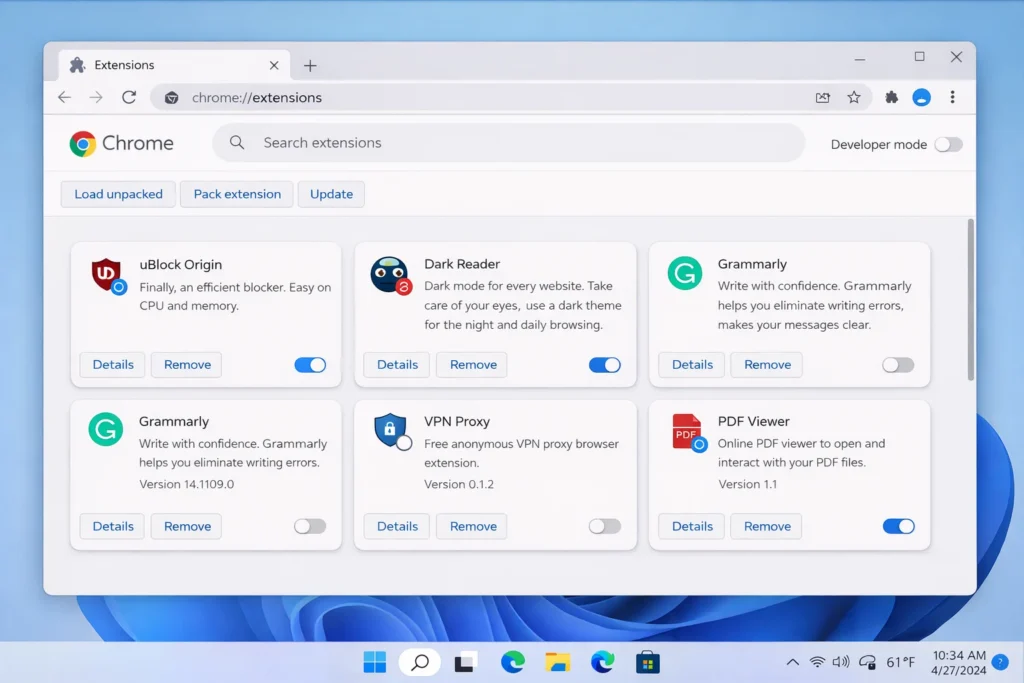This screenshot has height=683, width=1024.
Task: Click the Dark Reader extension icon
Action: 390,273
